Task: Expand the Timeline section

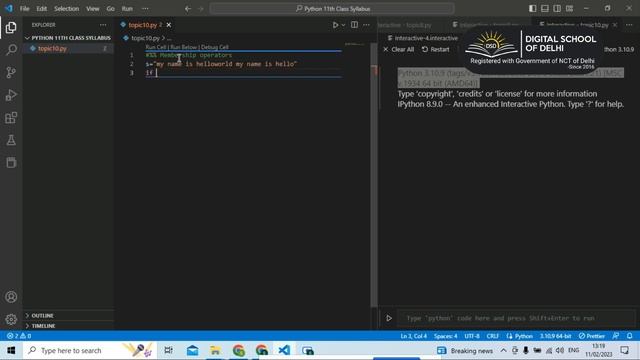Action: tap(43, 326)
